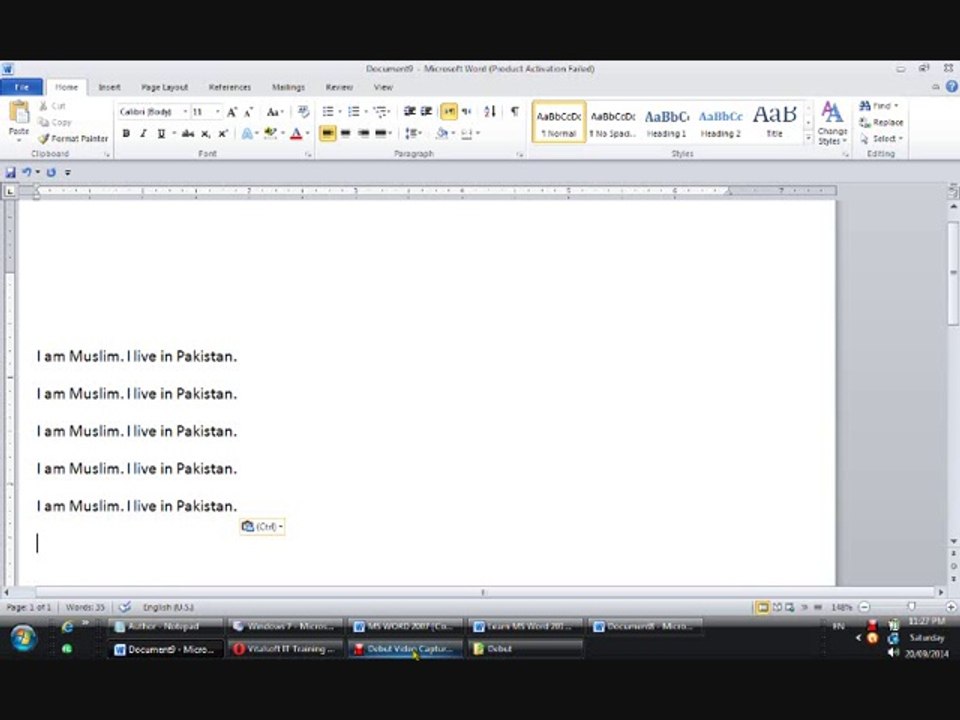This screenshot has width=960, height=720.
Task: Zoom in with the plus button
Action: coord(951,607)
